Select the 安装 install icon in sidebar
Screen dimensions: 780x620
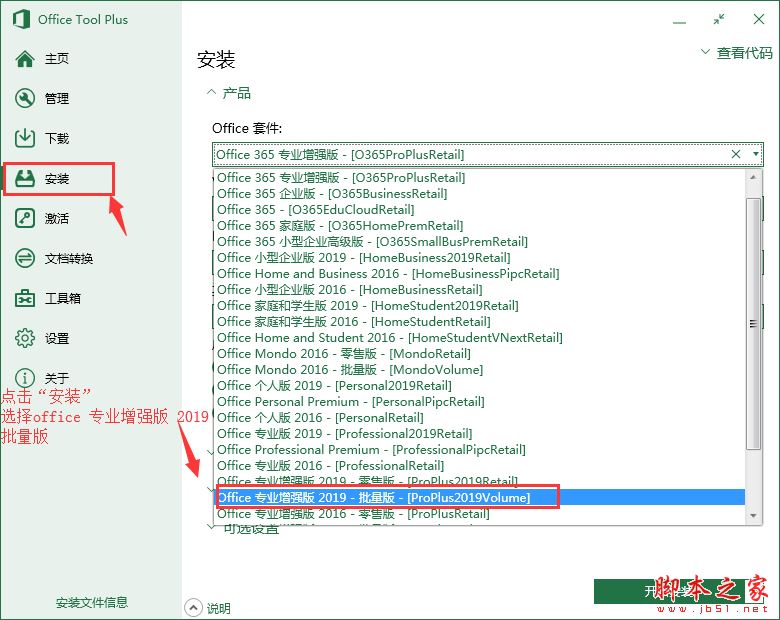25,178
